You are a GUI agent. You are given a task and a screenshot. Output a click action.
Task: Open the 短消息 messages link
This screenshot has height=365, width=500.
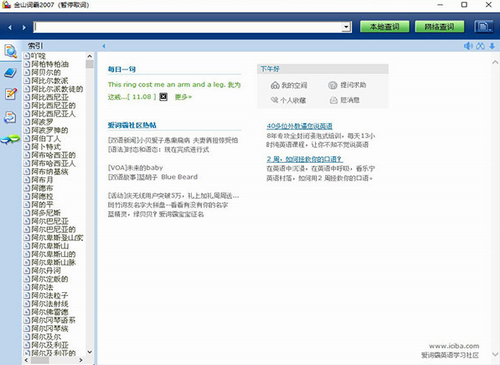350,100
